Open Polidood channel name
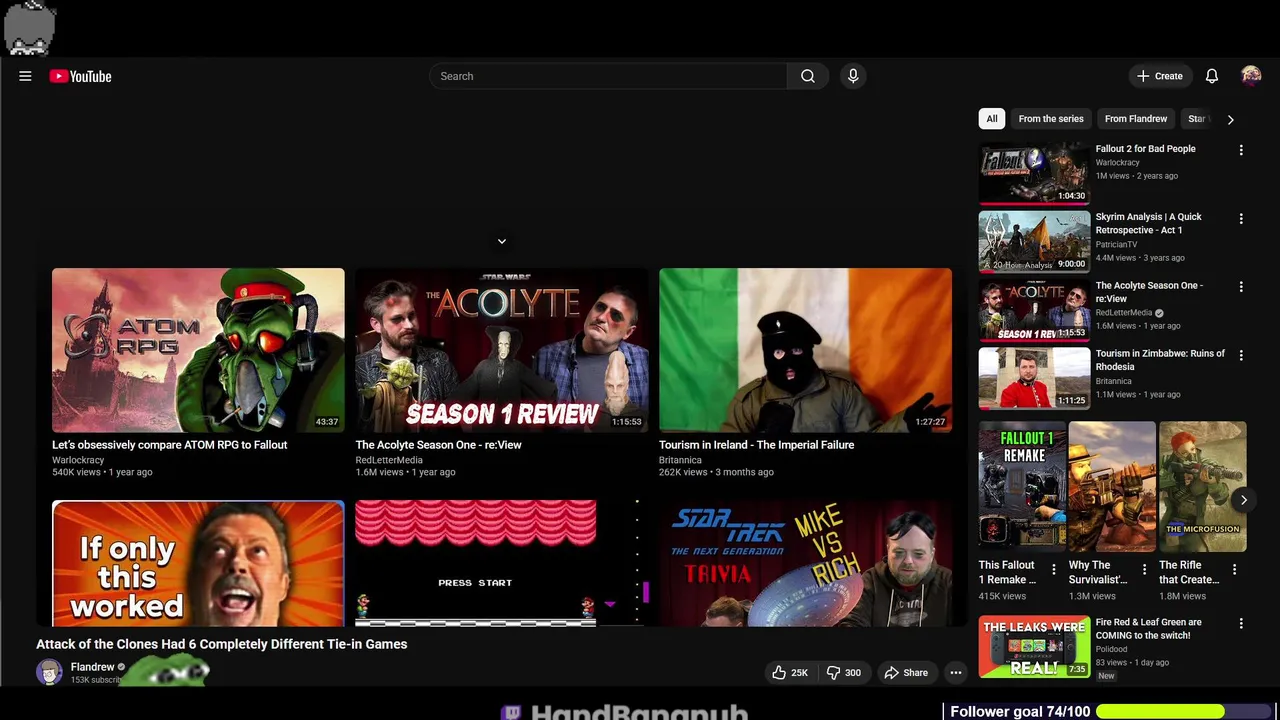Image resolution: width=1280 pixels, height=720 pixels. click(x=1111, y=649)
